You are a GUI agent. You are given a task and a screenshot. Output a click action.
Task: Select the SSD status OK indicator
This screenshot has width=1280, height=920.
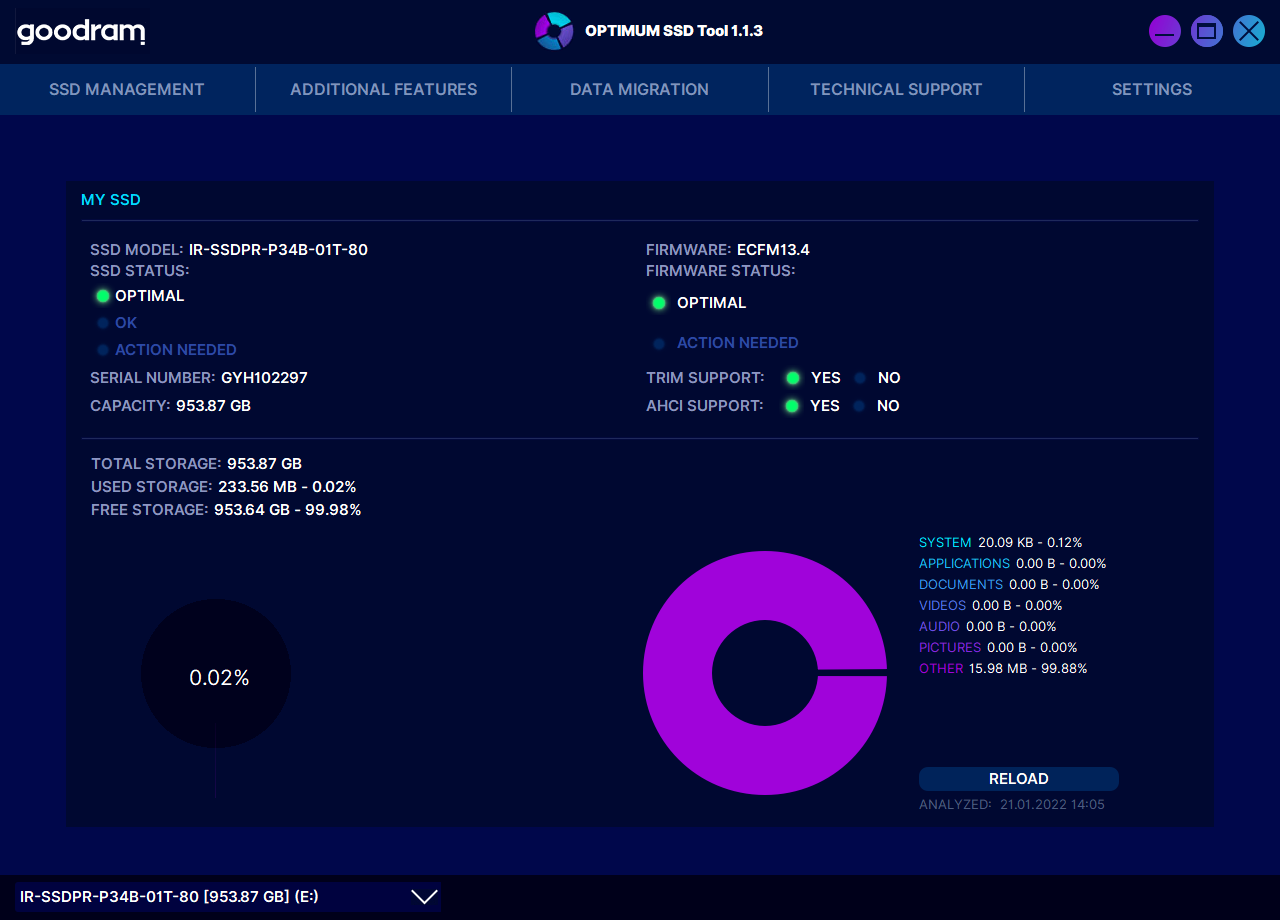pos(102,323)
